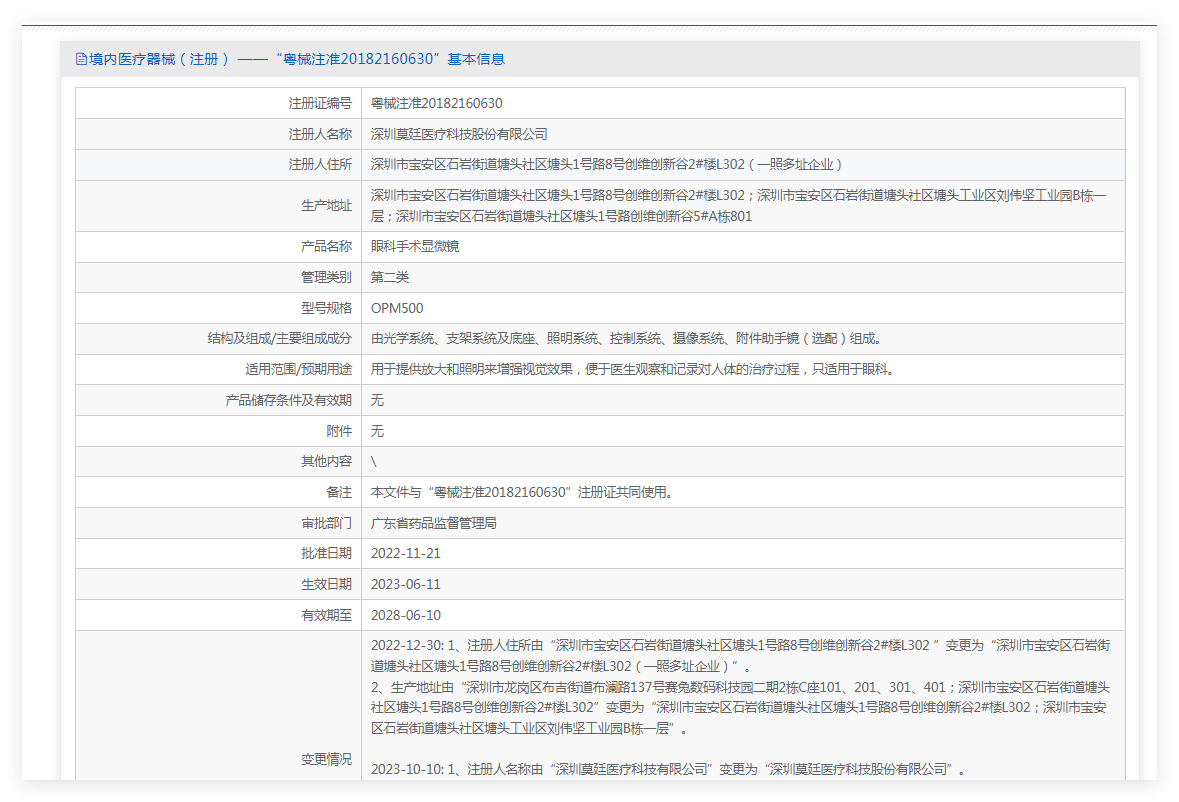Click change item 2 starting 生产地址由

[741, 707]
